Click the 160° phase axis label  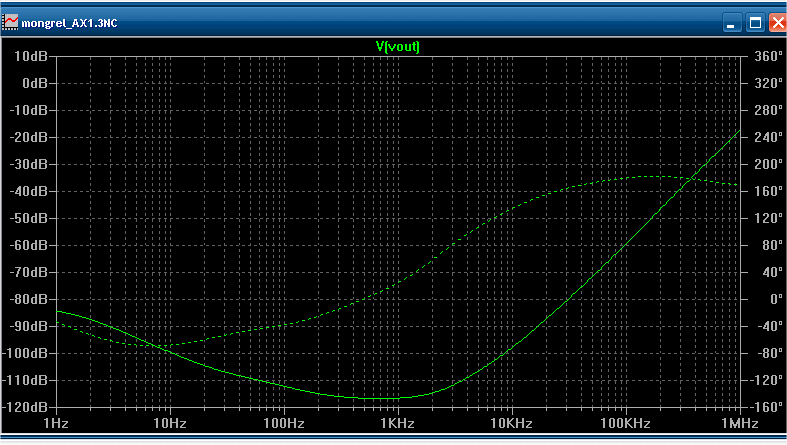(x=768, y=192)
